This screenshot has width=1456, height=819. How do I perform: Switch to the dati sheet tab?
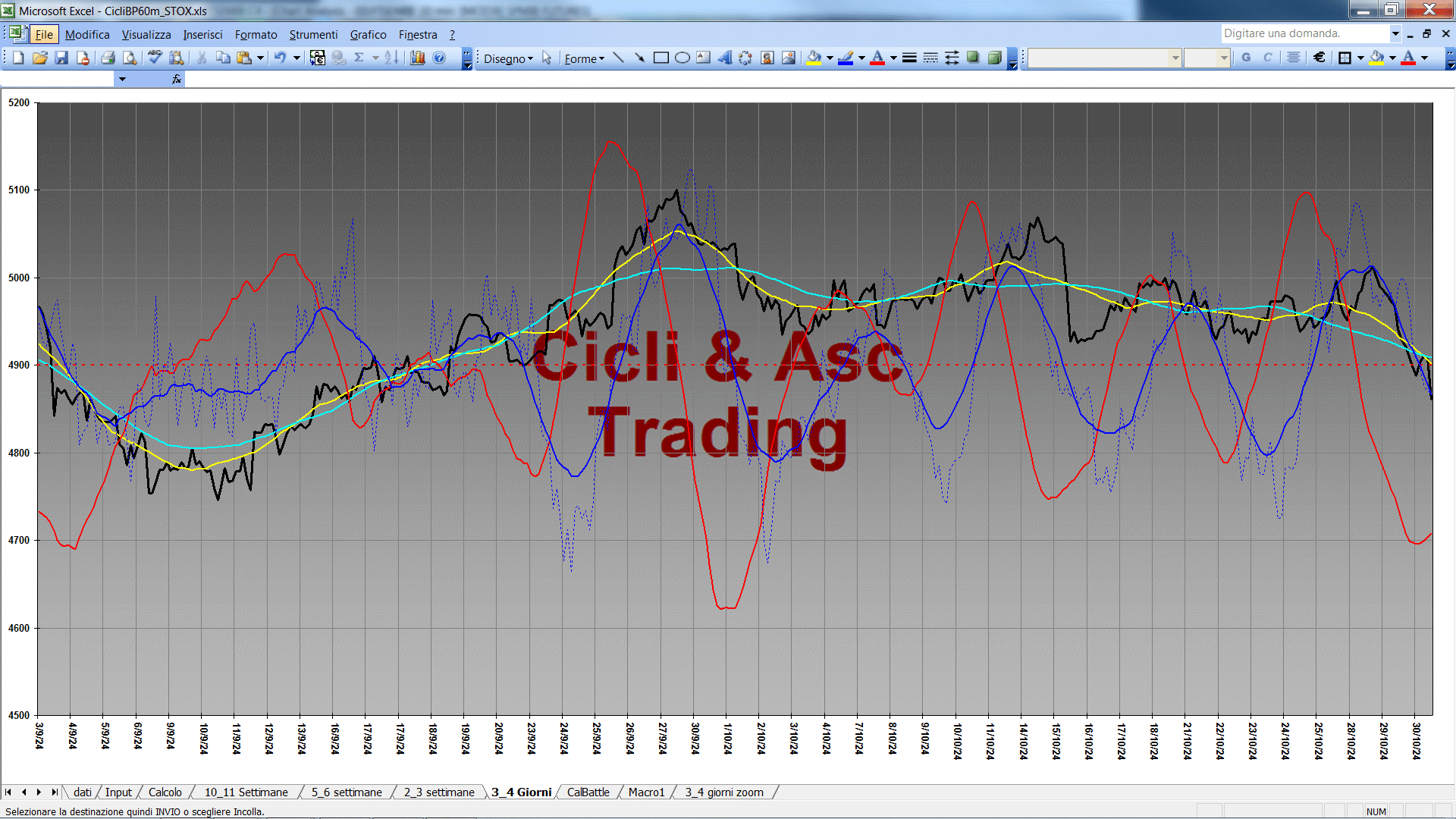[x=82, y=792]
